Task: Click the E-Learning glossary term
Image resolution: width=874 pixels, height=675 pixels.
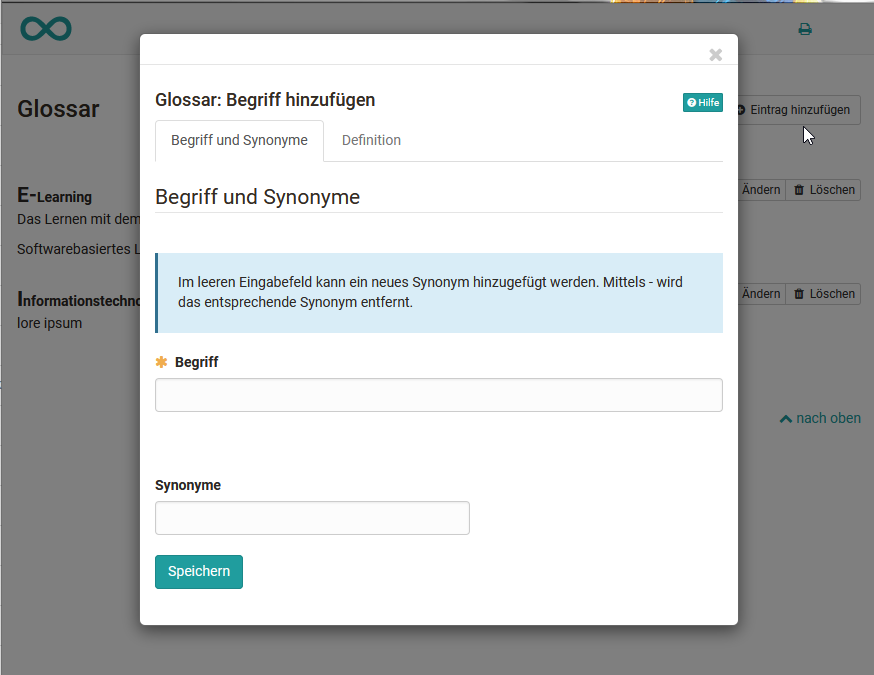Action: tap(55, 196)
